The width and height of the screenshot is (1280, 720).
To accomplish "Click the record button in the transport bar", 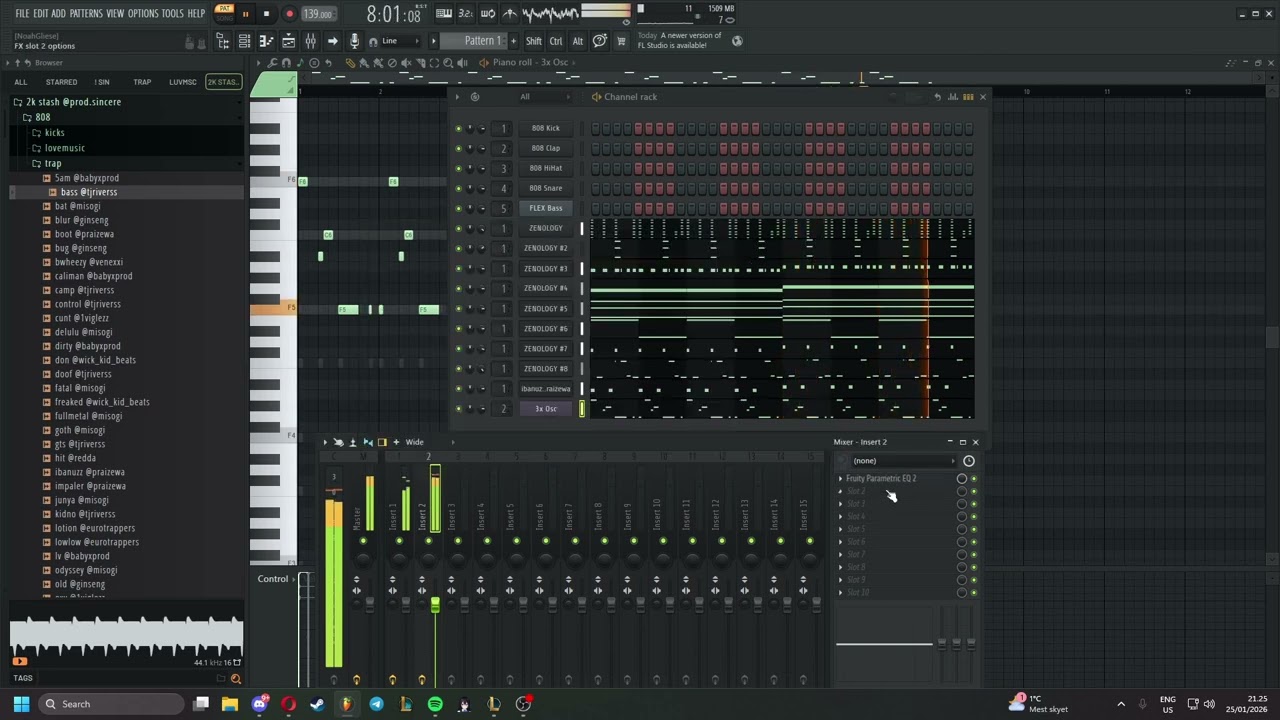I will [x=289, y=14].
